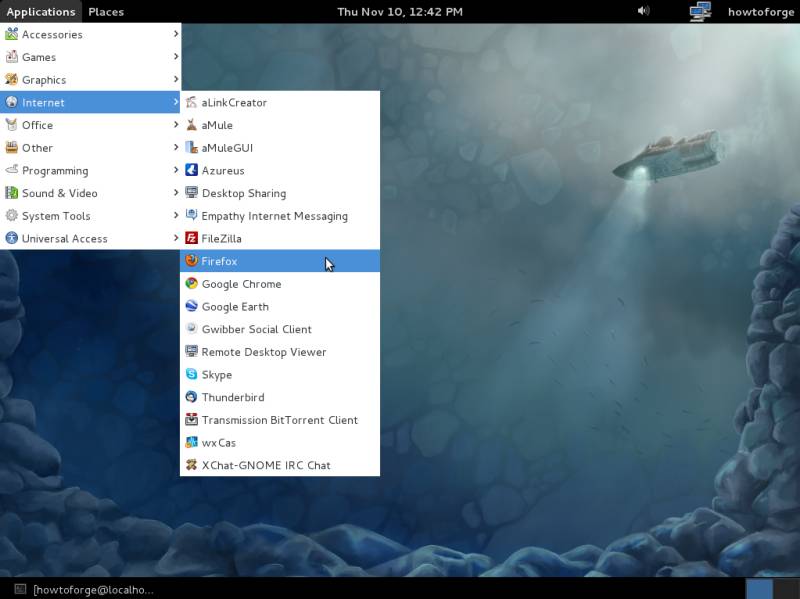The image size is (800, 599).
Task: Expand the Office submenu arrow
Action: [176, 124]
